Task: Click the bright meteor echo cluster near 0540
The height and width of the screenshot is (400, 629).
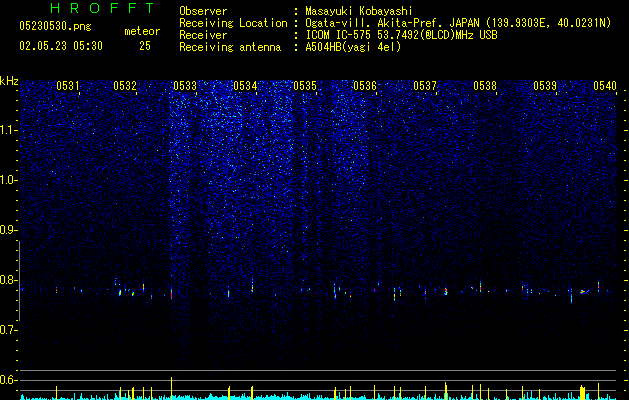Action: tap(584, 292)
